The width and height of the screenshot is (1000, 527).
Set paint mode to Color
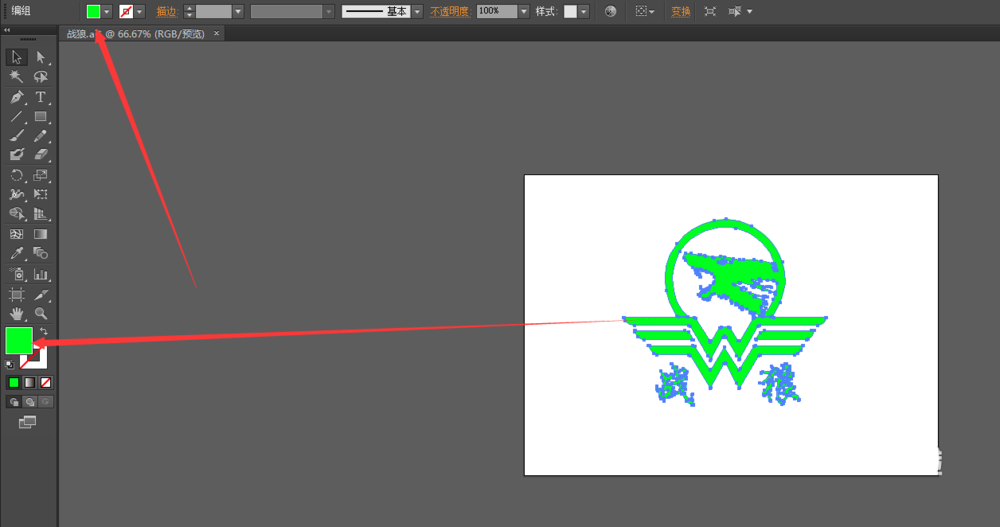pos(13,383)
